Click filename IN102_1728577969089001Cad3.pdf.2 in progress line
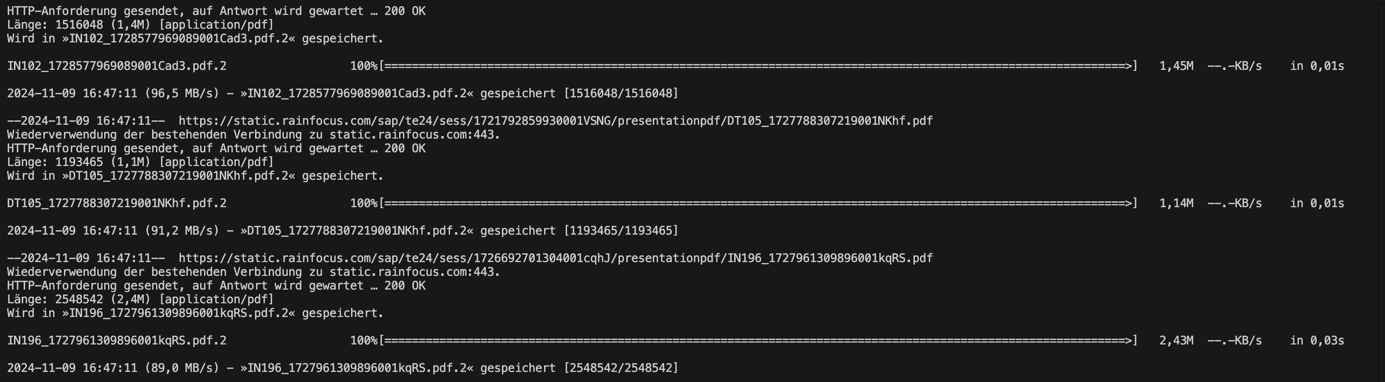The width and height of the screenshot is (1385, 382). point(117,66)
